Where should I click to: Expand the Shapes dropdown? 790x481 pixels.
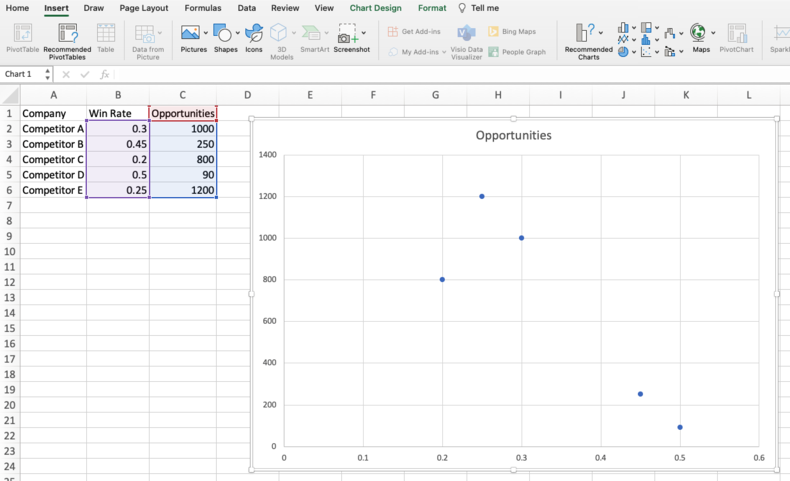pyautogui.click(x=237, y=33)
